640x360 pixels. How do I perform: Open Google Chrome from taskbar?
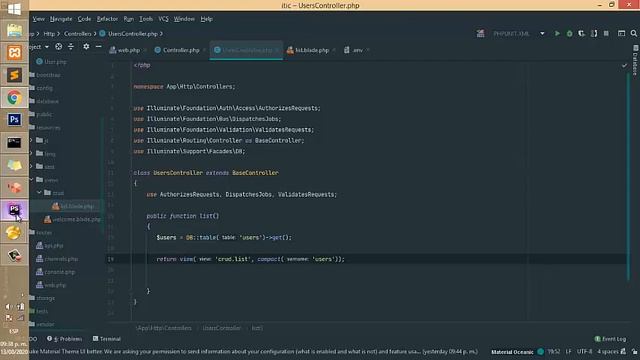tap(14, 98)
